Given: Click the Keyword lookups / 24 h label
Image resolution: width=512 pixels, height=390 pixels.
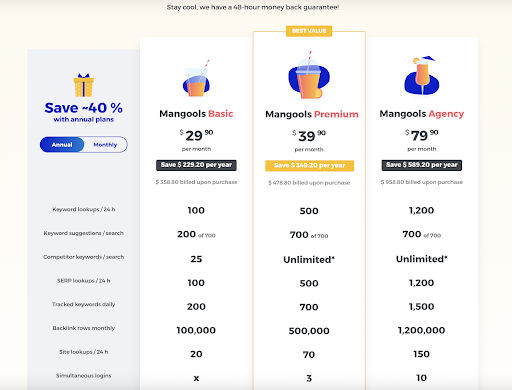Looking at the screenshot, I should [x=84, y=209].
